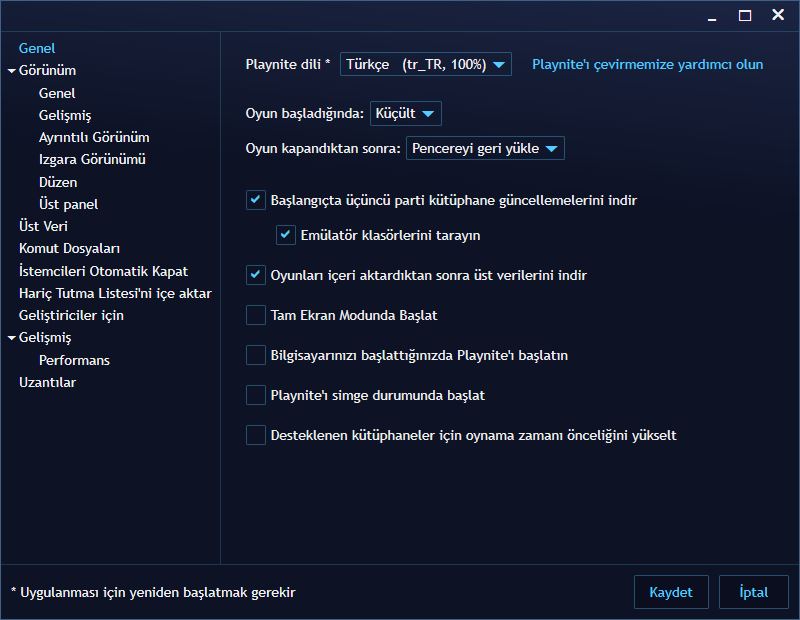
Task: Maximize the settings window
Action: point(745,16)
